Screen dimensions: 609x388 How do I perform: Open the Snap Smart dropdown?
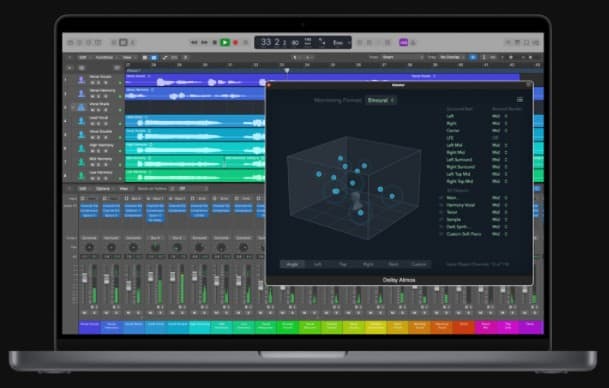(x=402, y=57)
